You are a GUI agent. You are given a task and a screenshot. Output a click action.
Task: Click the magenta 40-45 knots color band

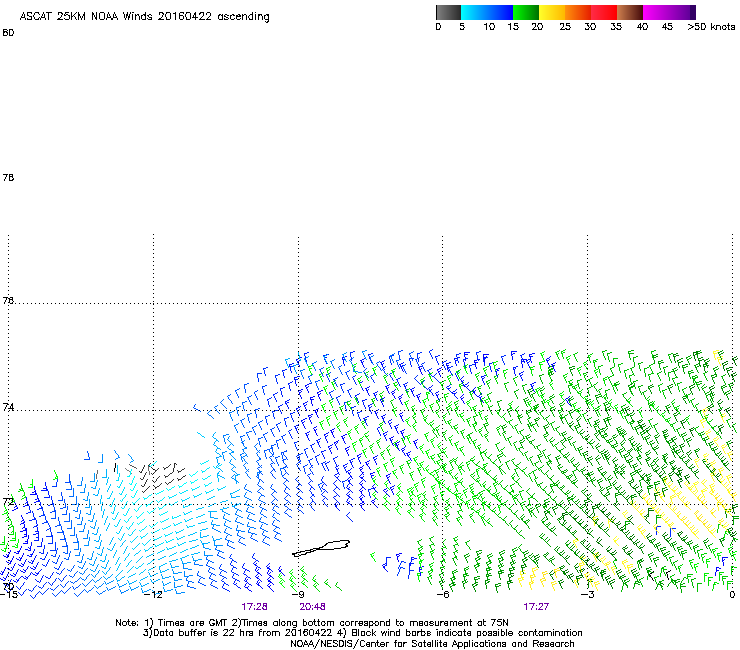click(656, 12)
